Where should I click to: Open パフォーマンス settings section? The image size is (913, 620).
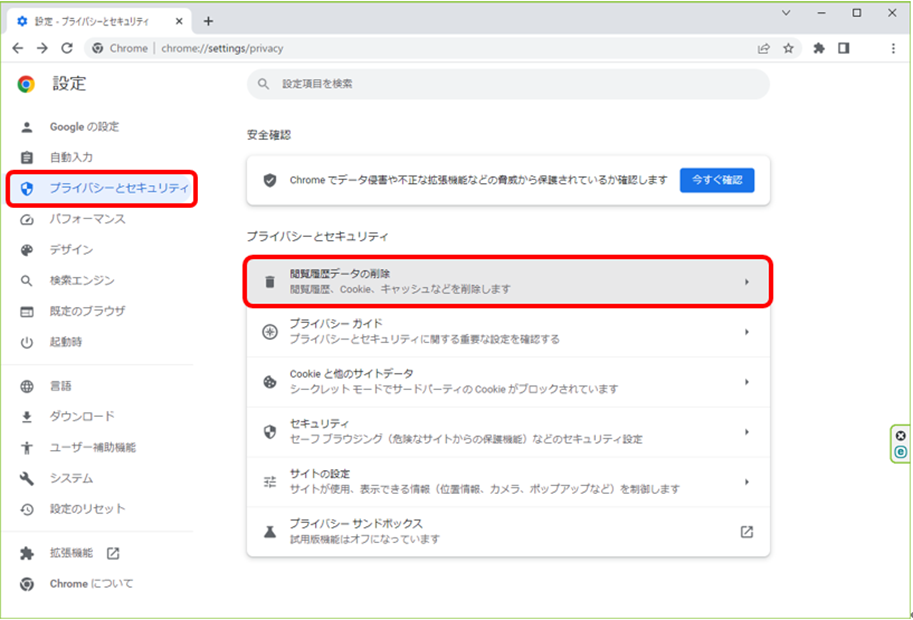pos(87,219)
